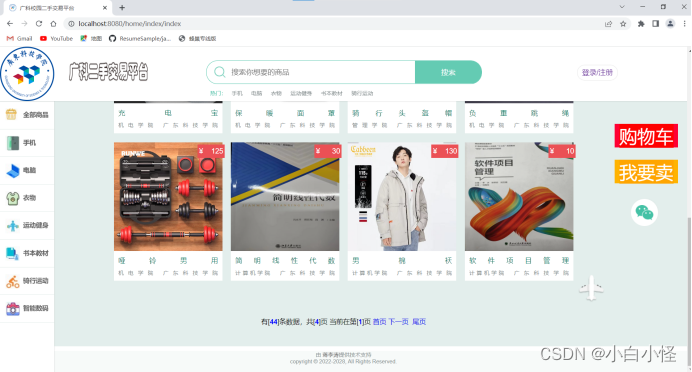Open the Gmail bookmark
This screenshot has height=372, width=692.
click(19, 38)
